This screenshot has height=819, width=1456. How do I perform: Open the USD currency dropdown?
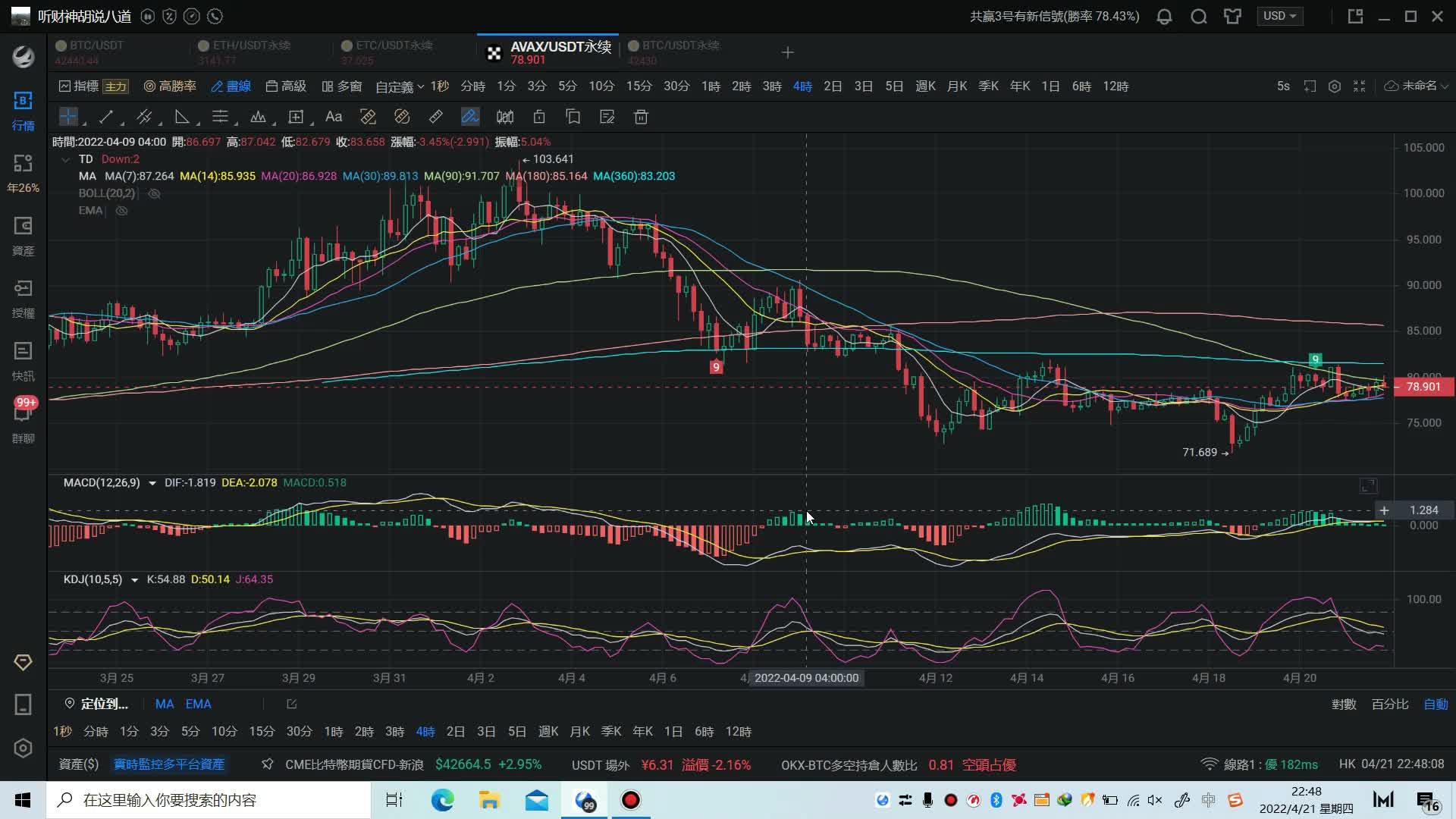(1279, 16)
